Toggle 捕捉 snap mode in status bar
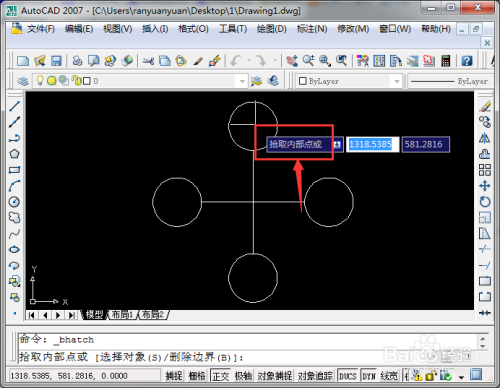This screenshot has height=388, width=500. [x=174, y=376]
